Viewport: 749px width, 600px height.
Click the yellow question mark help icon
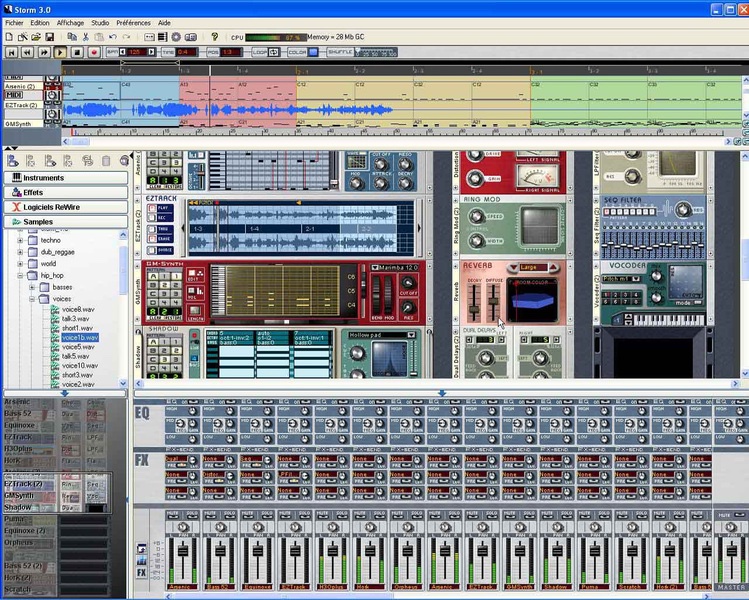(214, 37)
